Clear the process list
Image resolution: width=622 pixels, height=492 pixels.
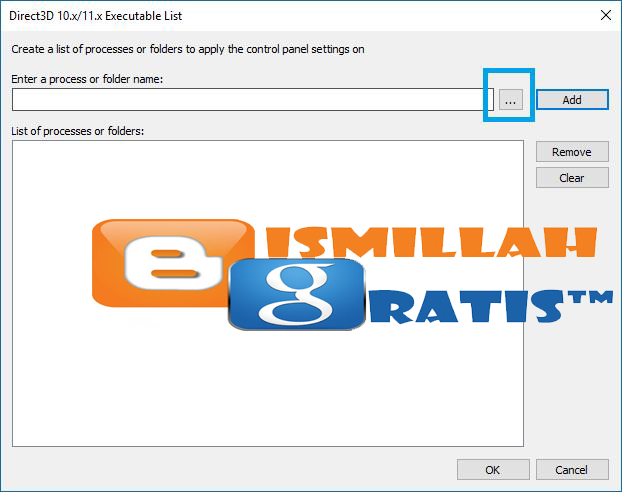[x=572, y=177]
